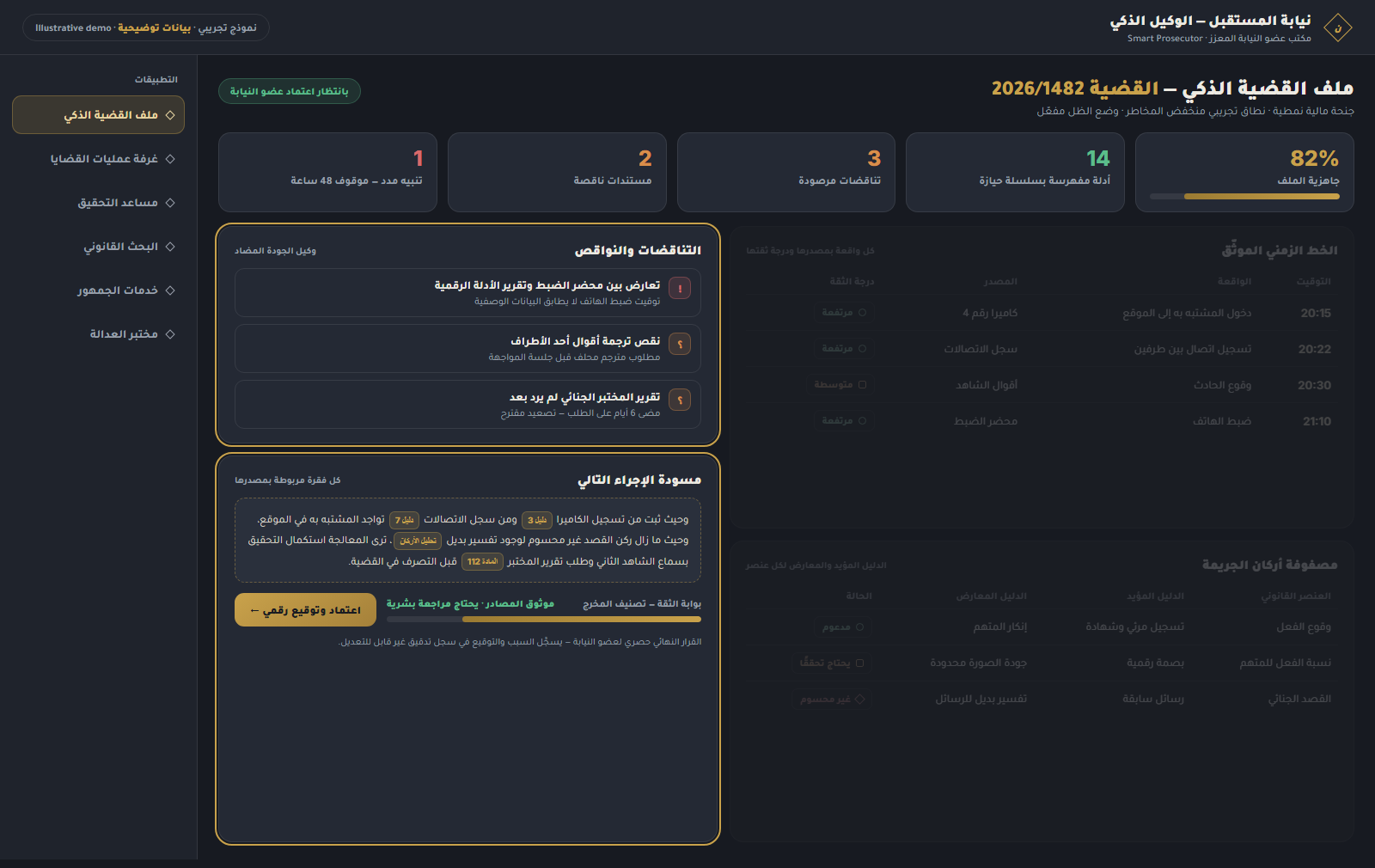
Task: Open the 3 تناقضات مرصودة stat card
Action: (x=786, y=172)
